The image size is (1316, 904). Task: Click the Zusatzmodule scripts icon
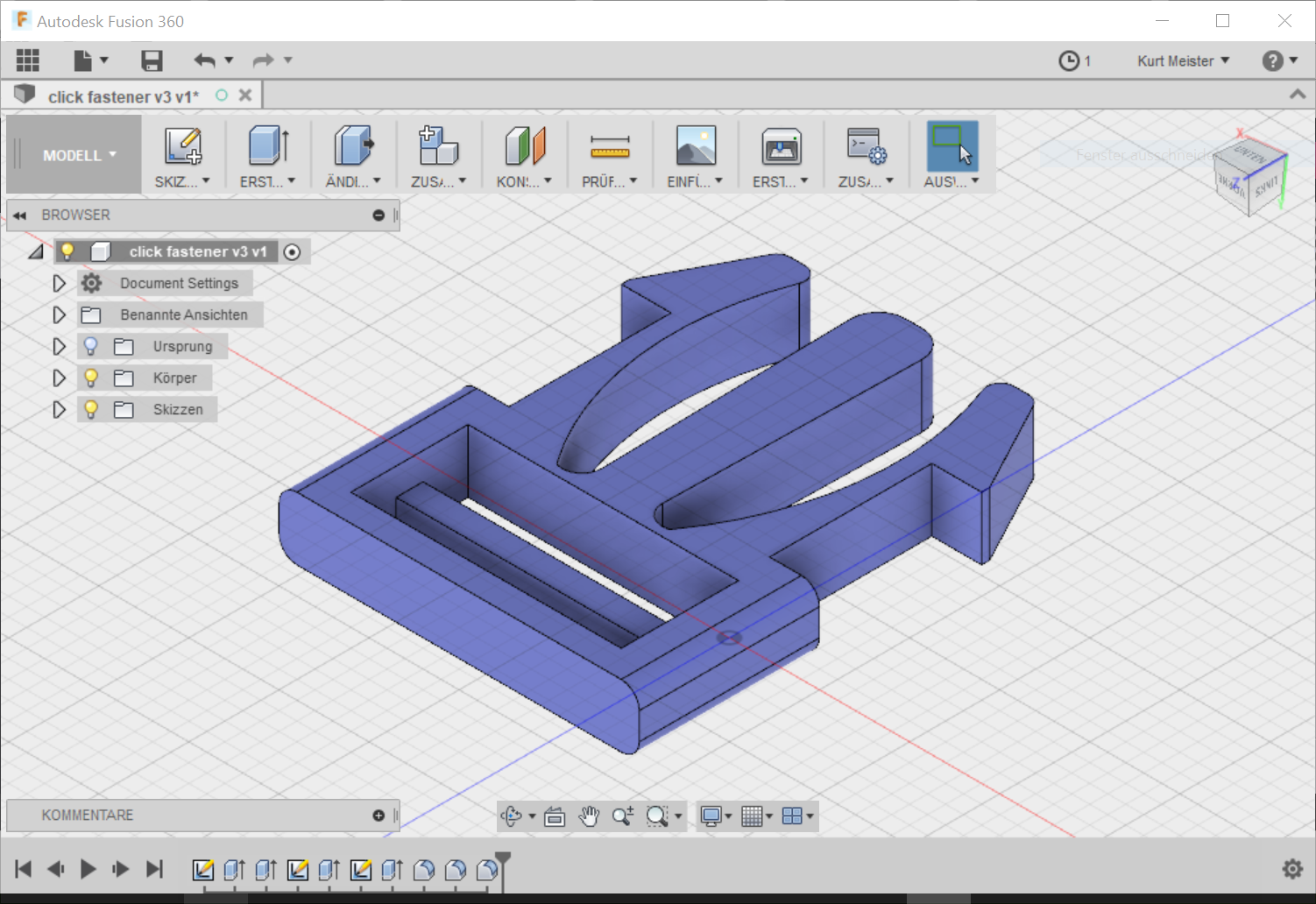867,145
